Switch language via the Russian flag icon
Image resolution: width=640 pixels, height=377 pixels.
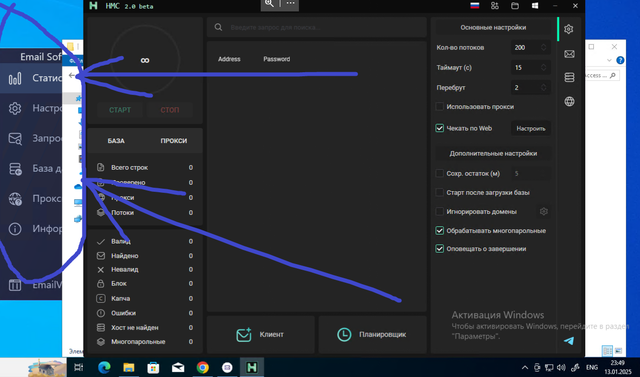tap(475, 6)
